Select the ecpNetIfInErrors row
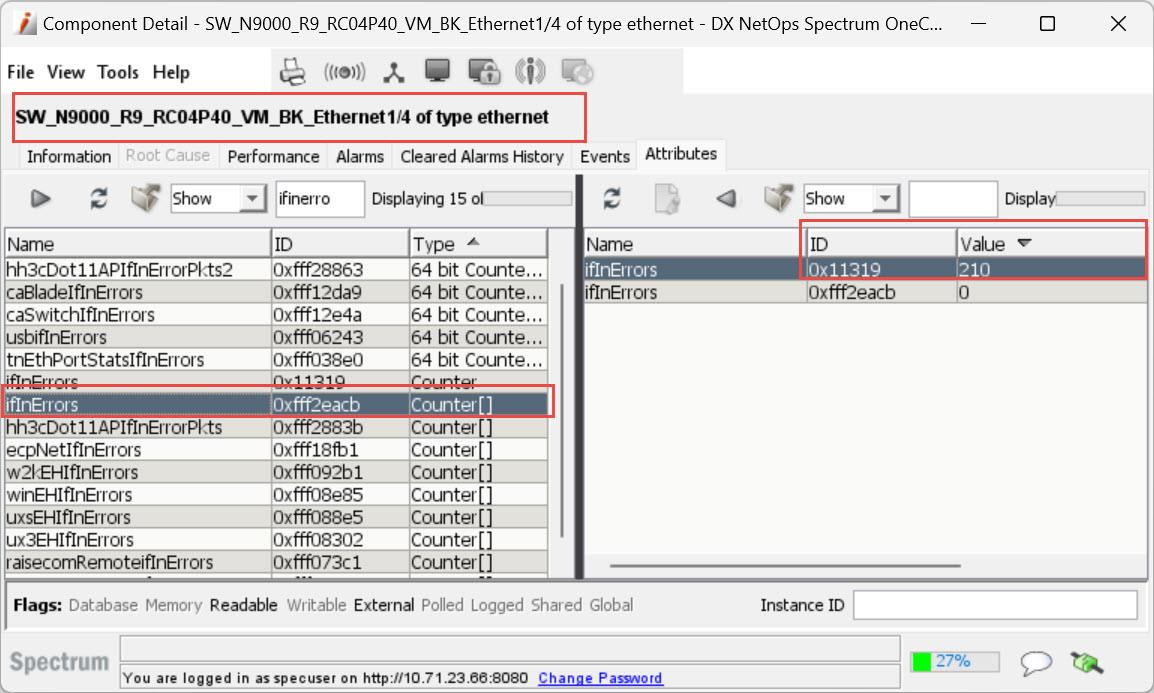The image size is (1154, 693). (276, 449)
